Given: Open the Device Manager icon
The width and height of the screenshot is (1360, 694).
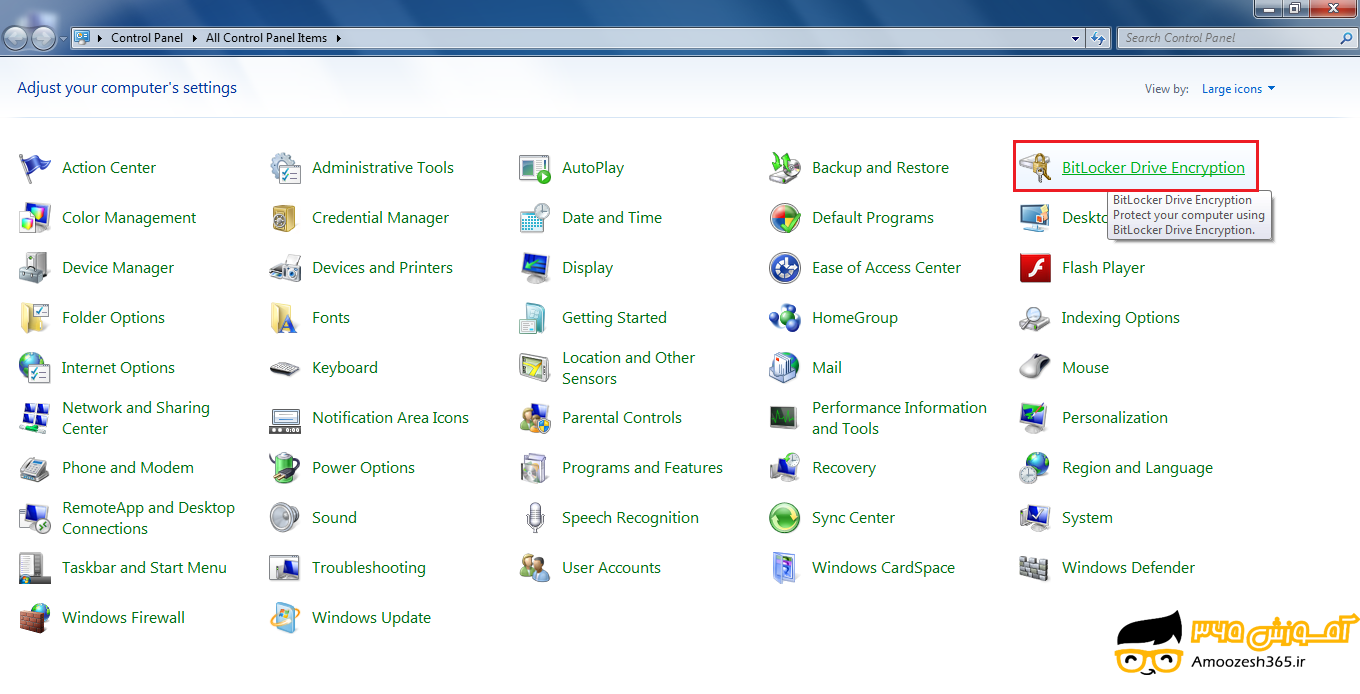Looking at the screenshot, I should click(x=35, y=268).
